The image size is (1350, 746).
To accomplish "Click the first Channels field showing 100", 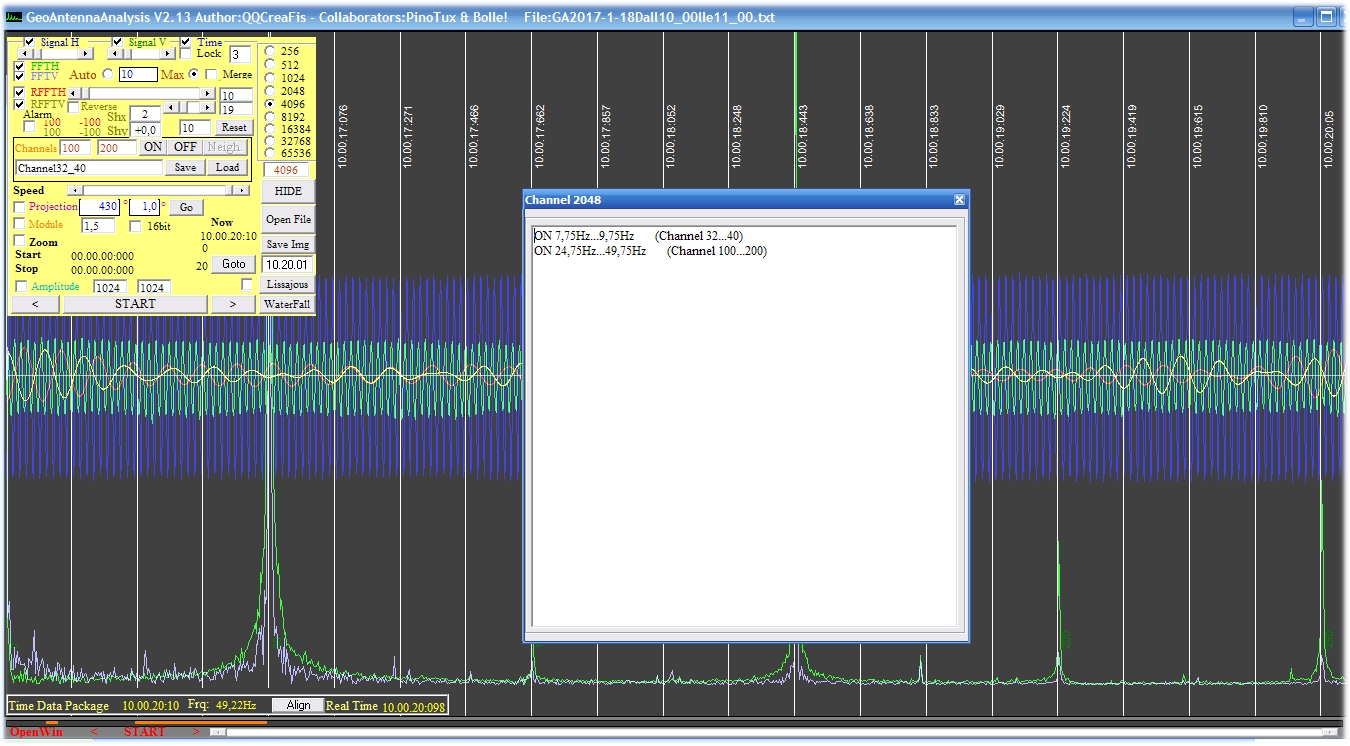I will click(x=75, y=148).
